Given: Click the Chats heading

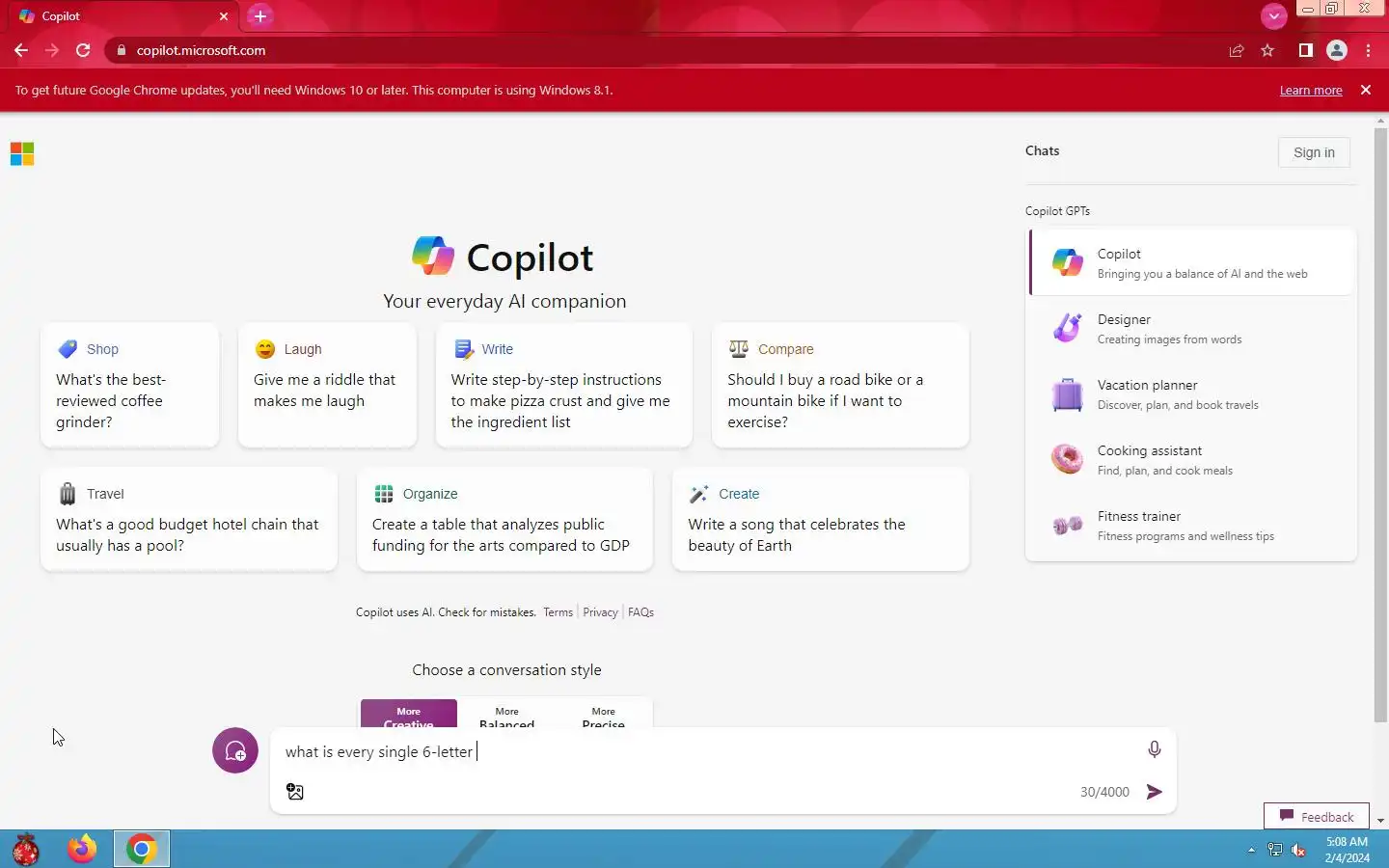Looking at the screenshot, I should coord(1042,150).
